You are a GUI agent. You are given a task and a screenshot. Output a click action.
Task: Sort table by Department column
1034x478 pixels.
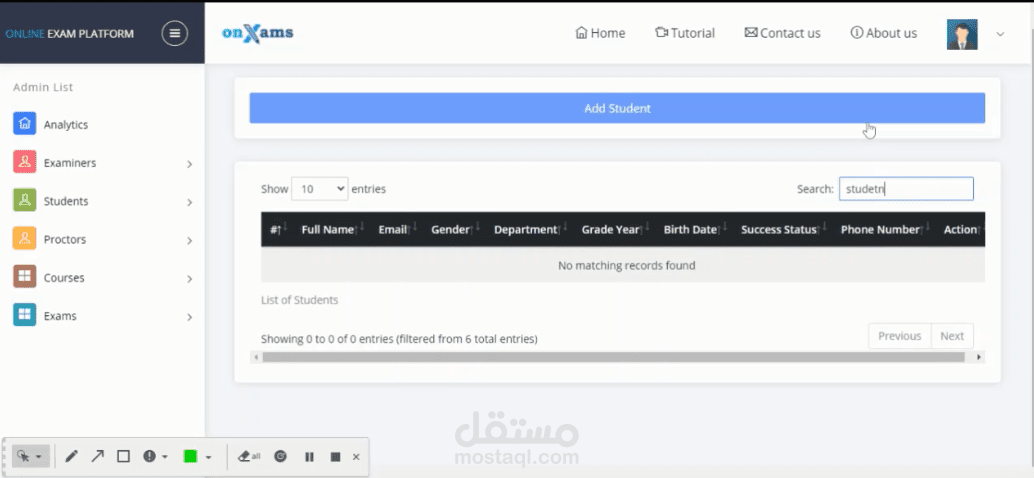(532, 229)
